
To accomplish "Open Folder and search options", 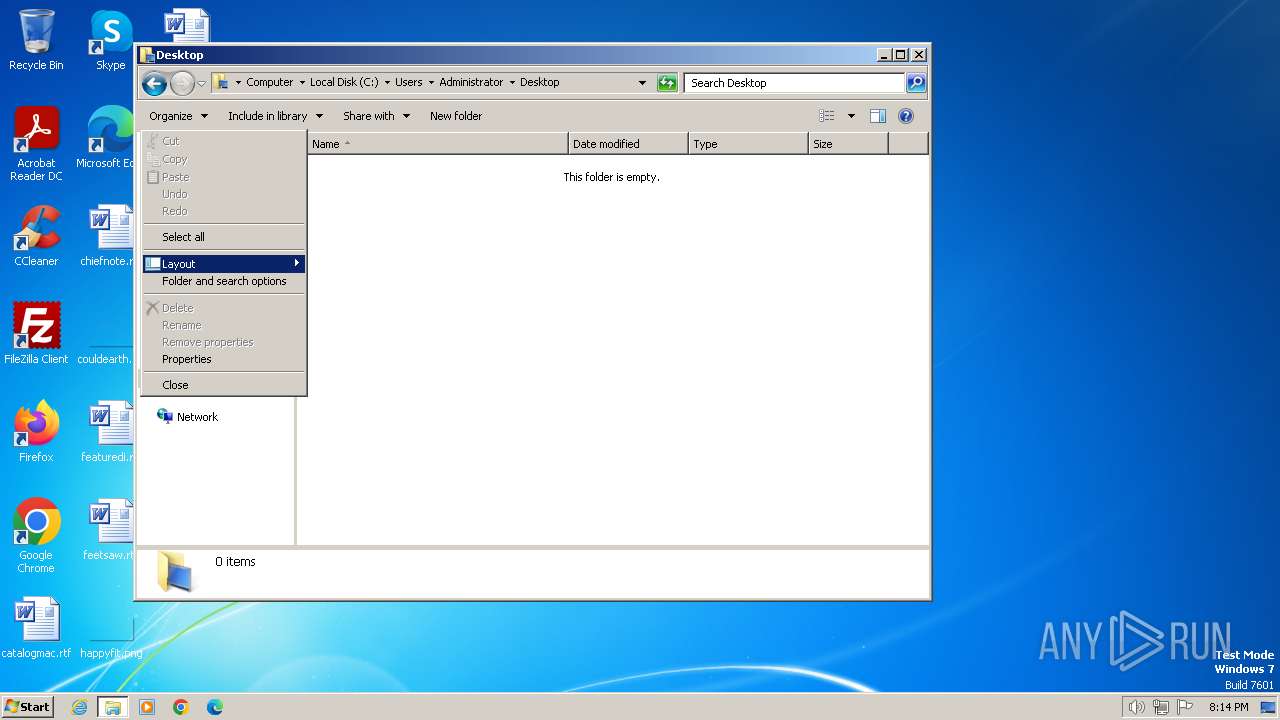I will pyautogui.click(x=224, y=281).
